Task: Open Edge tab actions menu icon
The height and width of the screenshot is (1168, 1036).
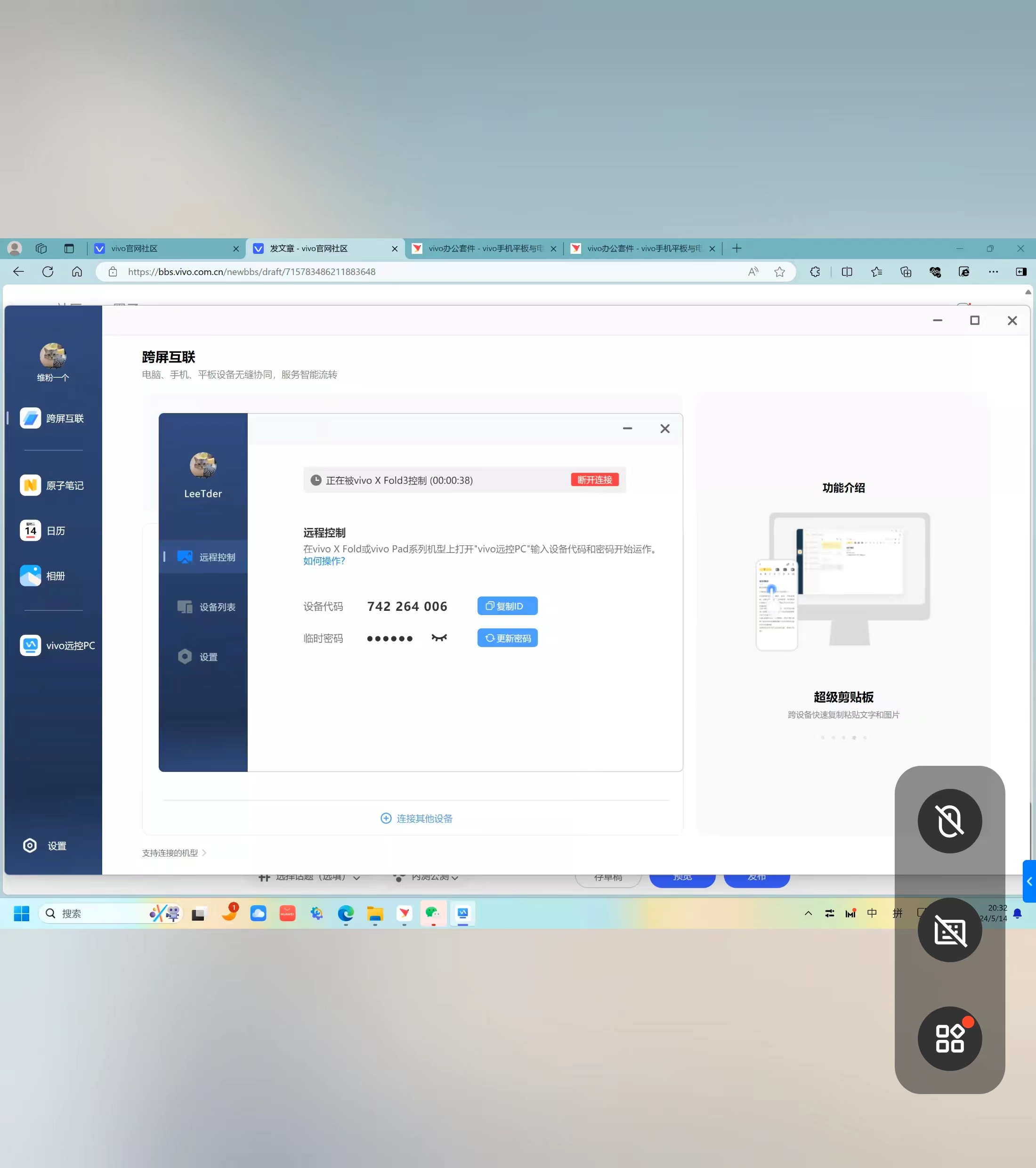Action: (69, 248)
